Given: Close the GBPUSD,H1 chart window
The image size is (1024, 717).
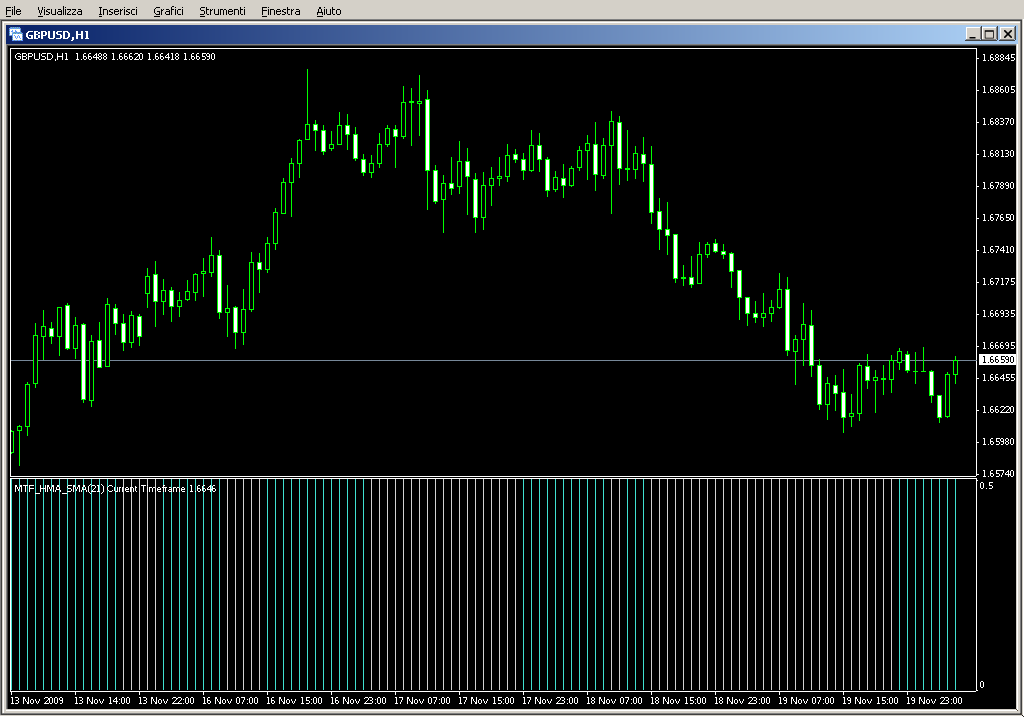Looking at the screenshot, I should (x=1008, y=34).
